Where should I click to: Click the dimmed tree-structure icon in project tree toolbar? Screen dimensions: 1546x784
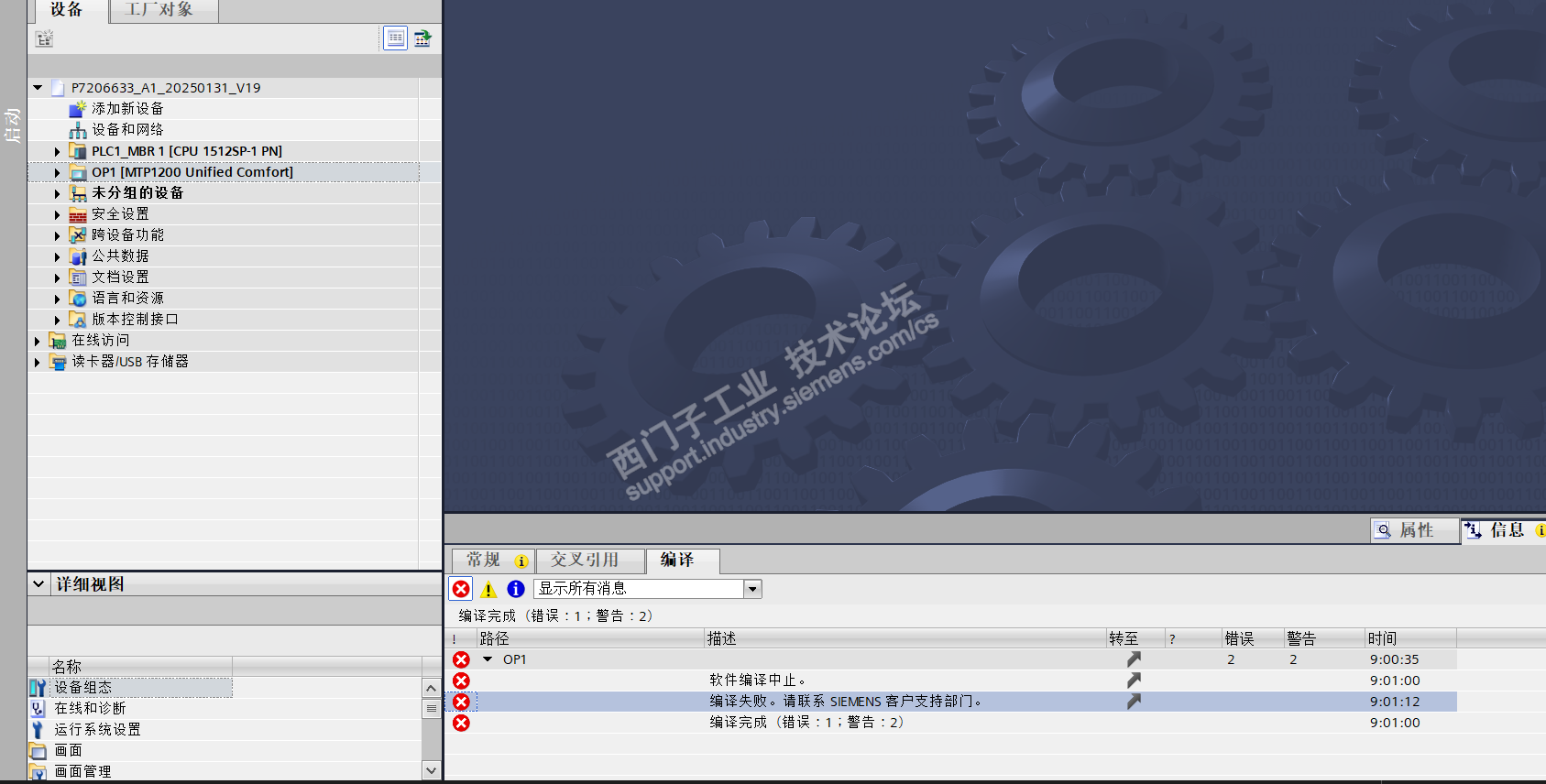44,38
